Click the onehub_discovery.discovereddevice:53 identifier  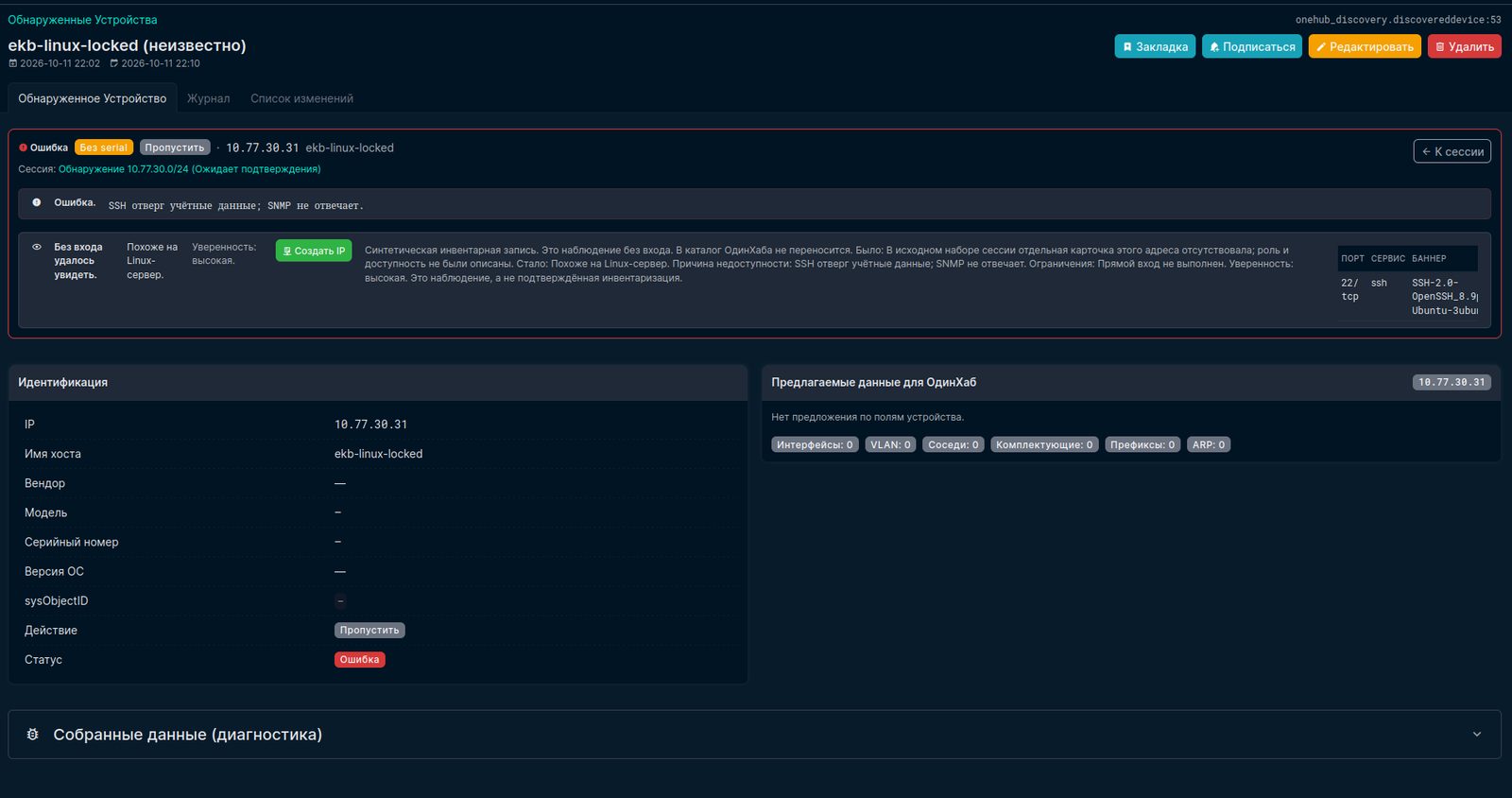pyautogui.click(x=1398, y=20)
